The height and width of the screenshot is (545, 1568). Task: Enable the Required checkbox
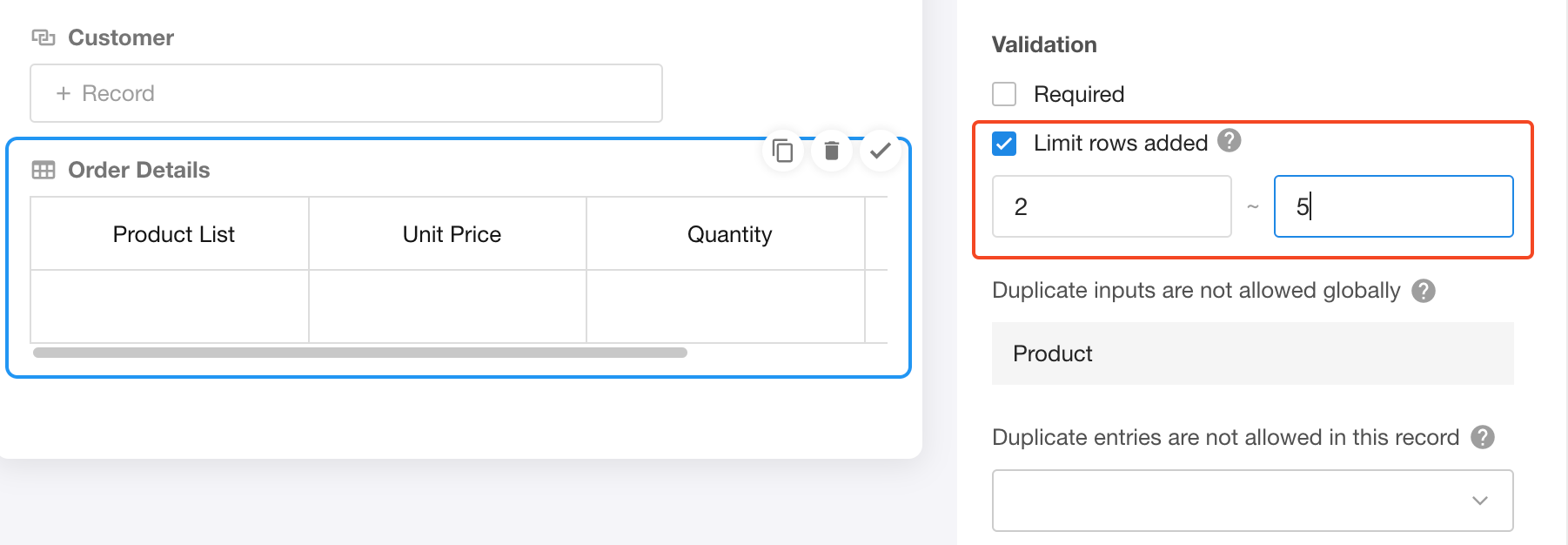point(1004,94)
